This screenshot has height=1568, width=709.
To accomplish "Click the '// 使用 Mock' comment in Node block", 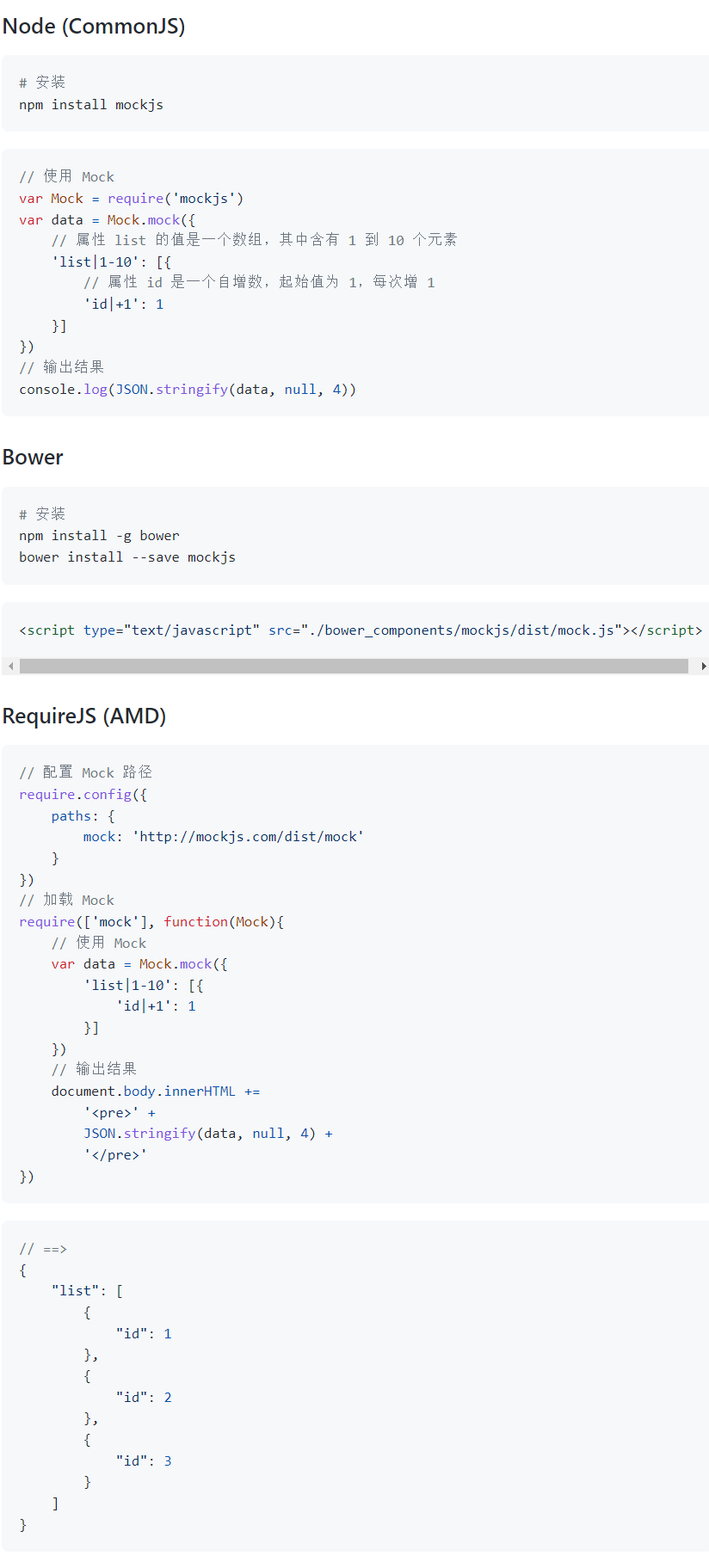I will (67, 176).
